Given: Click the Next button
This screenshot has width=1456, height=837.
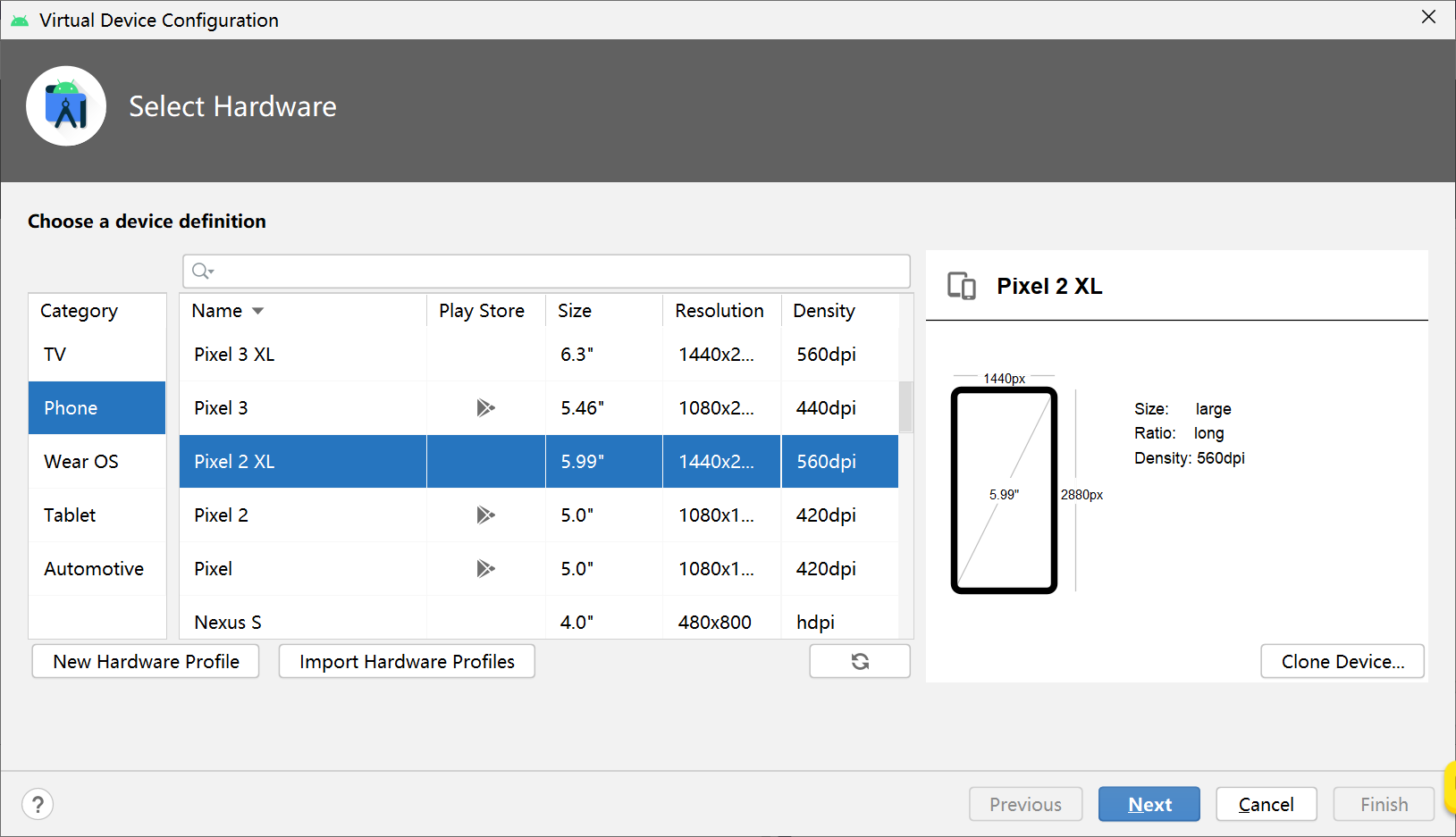Looking at the screenshot, I should point(1149,804).
